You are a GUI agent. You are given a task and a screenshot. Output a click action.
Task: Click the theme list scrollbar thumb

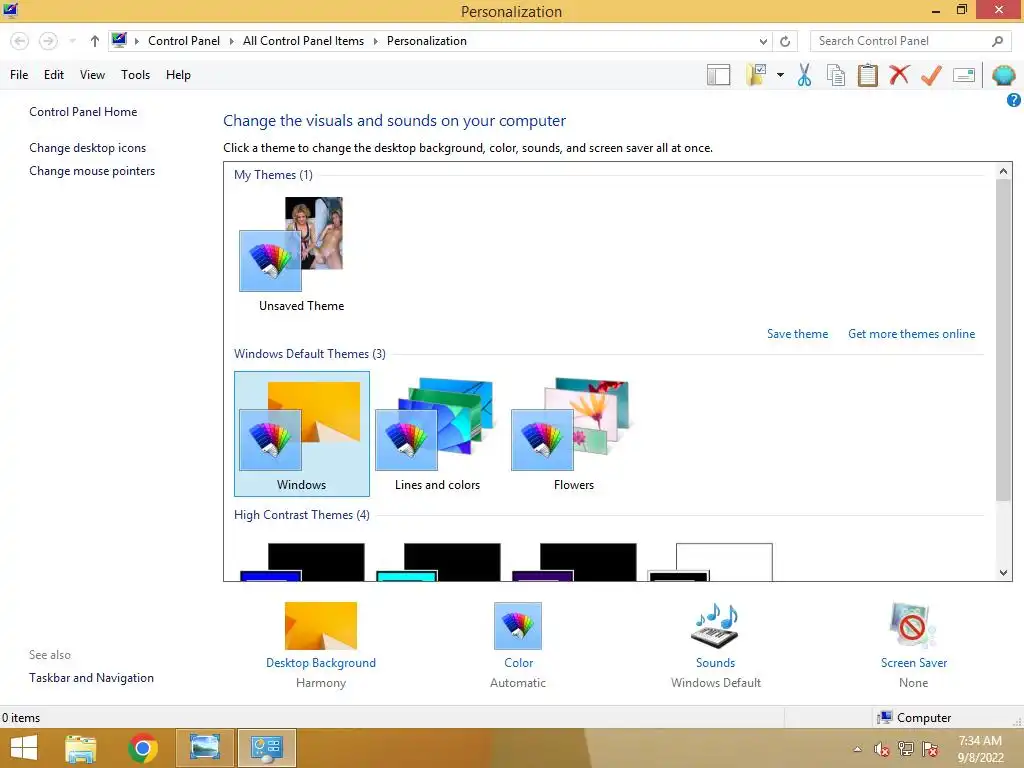tap(1003, 340)
